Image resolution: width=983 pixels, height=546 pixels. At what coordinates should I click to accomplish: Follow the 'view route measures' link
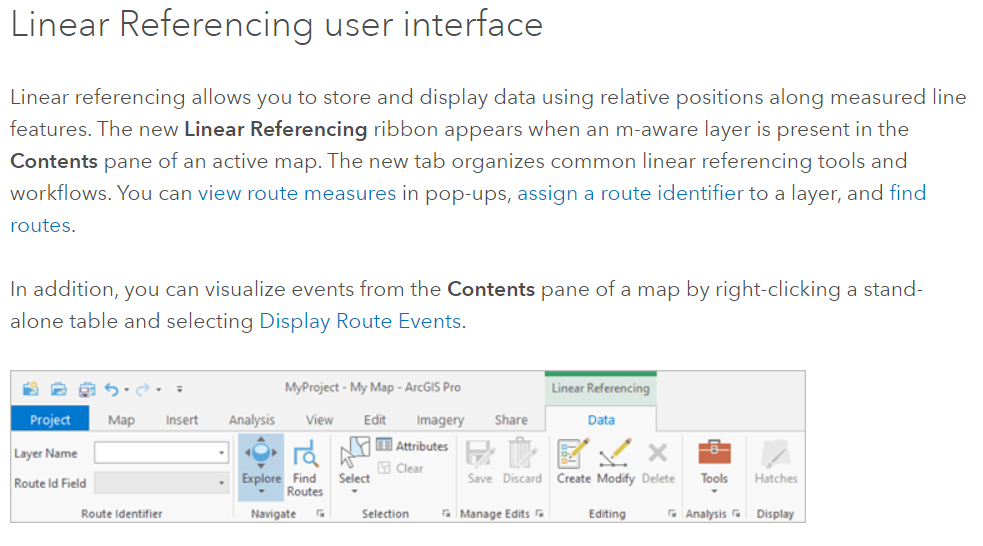pyautogui.click(x=297, y=193)
